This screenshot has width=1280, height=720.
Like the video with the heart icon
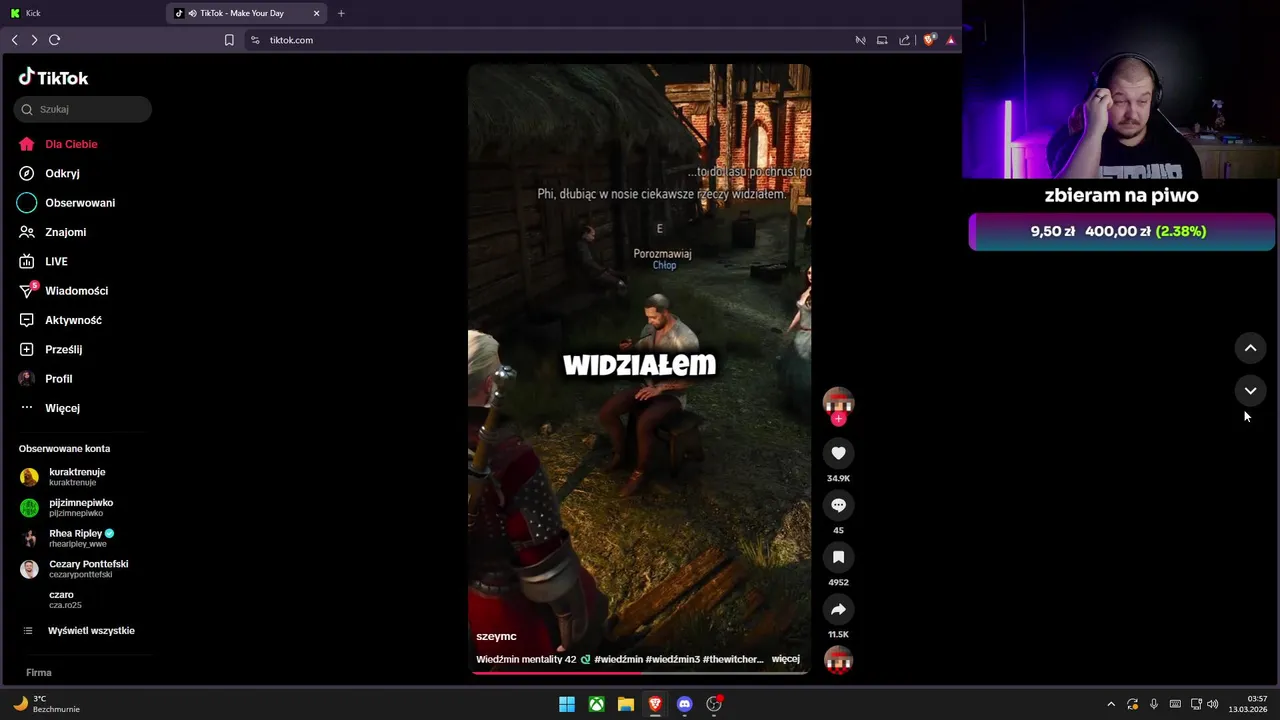click(x=838, y=453)
